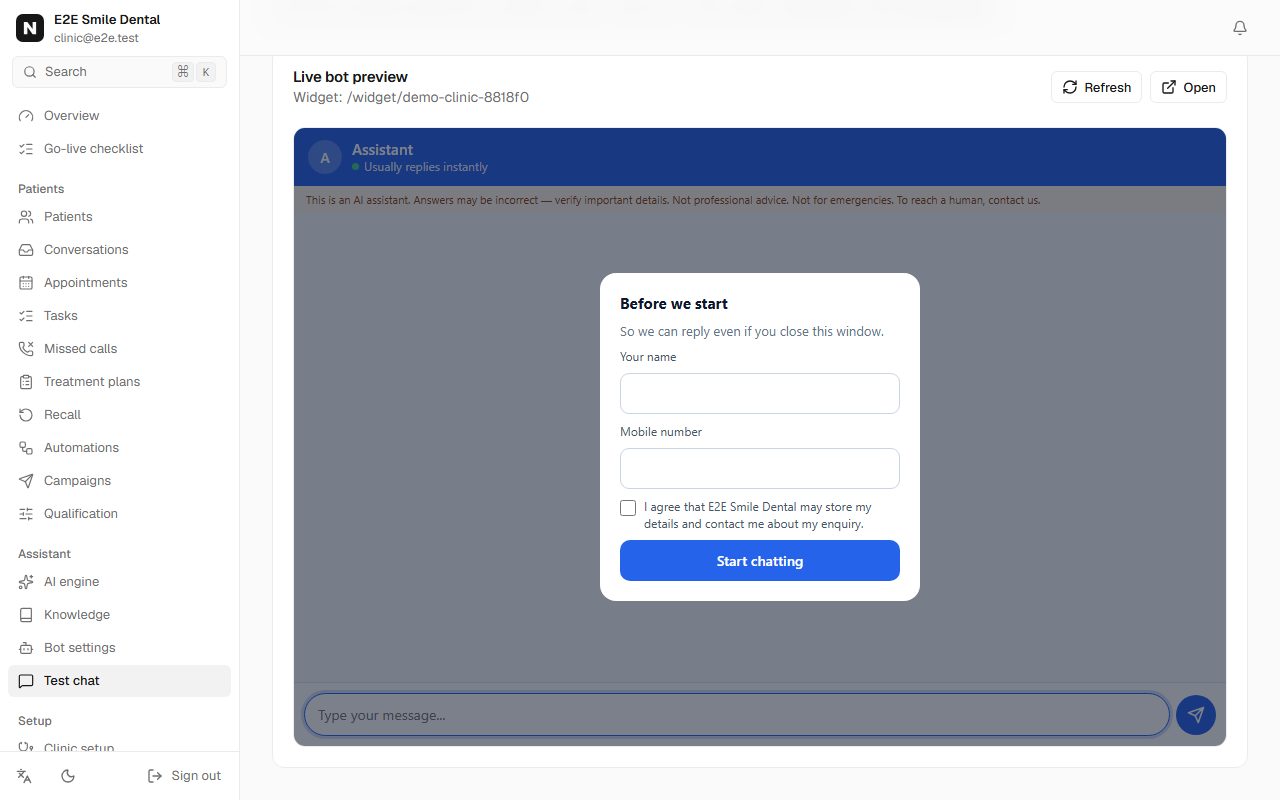Click the Usually replies instantly status
1280x800 pixels.
[426, 167]
